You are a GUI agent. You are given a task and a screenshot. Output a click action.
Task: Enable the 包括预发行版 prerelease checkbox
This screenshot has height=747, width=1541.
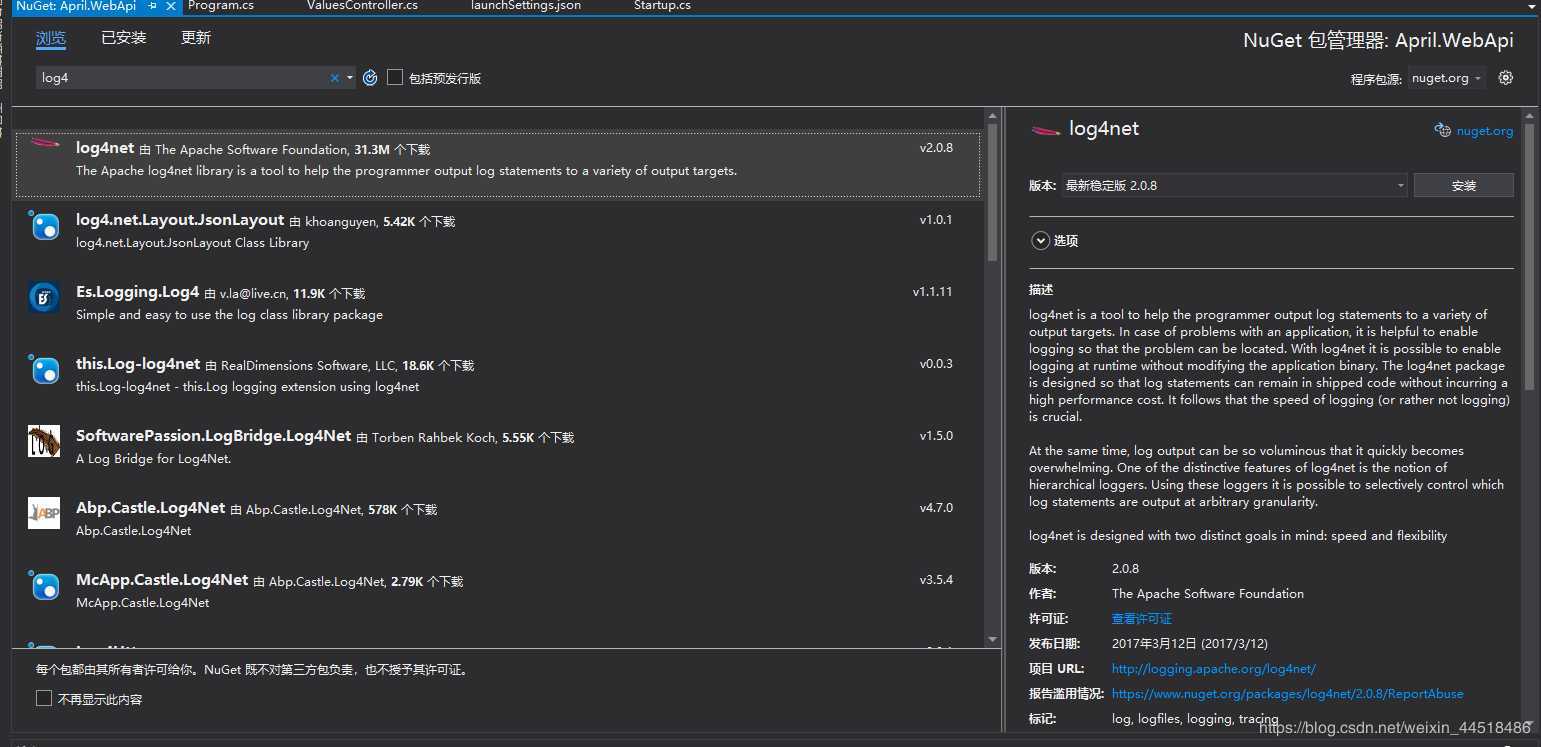[x=395, y=77]
